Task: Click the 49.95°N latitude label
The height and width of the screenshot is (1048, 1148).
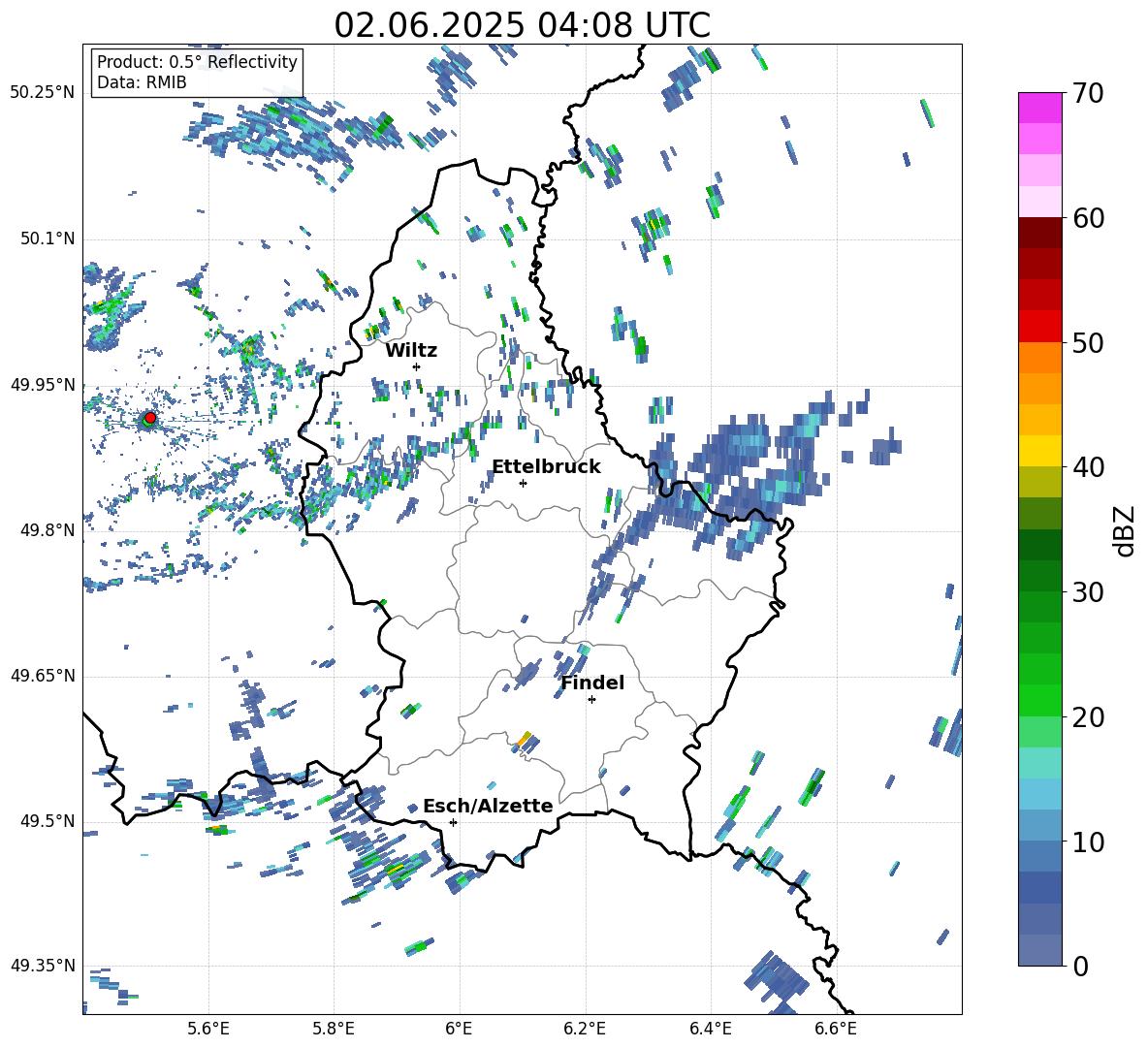Action: [x=43, y=384]
